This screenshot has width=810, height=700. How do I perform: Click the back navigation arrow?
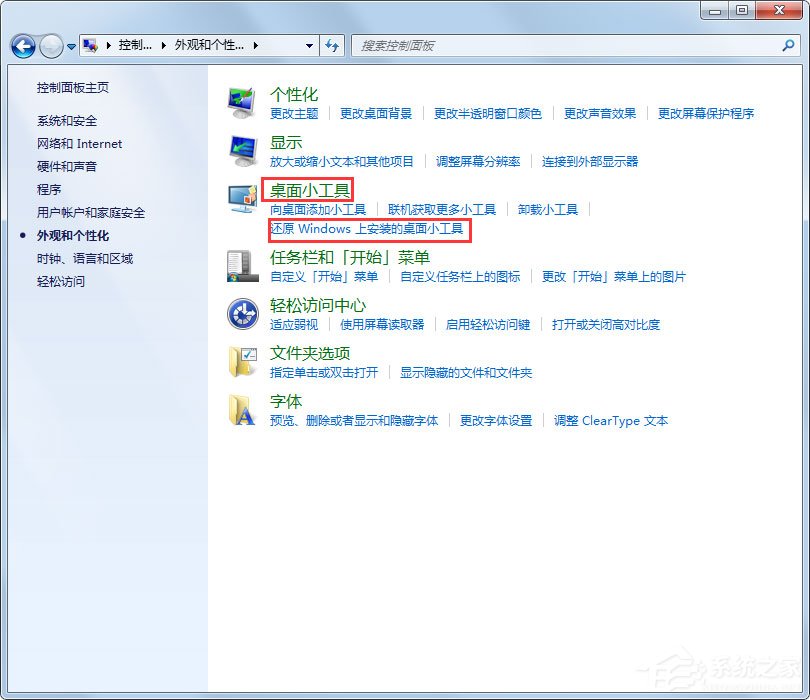pyautogui.click(x=22, y=46)
